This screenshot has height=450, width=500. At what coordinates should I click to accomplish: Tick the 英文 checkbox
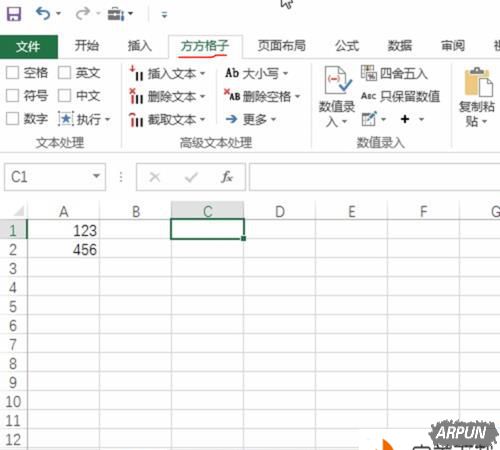[64, 73]
